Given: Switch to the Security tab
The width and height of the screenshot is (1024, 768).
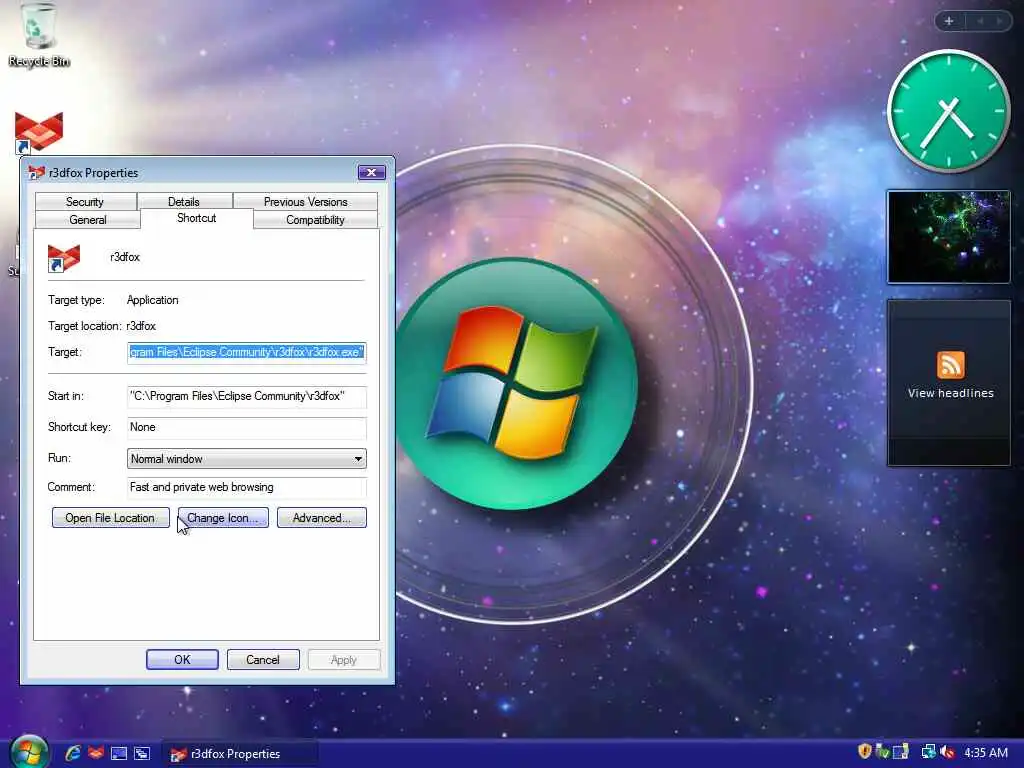Looking at the screenshot, I should click(x=85, y=201).
